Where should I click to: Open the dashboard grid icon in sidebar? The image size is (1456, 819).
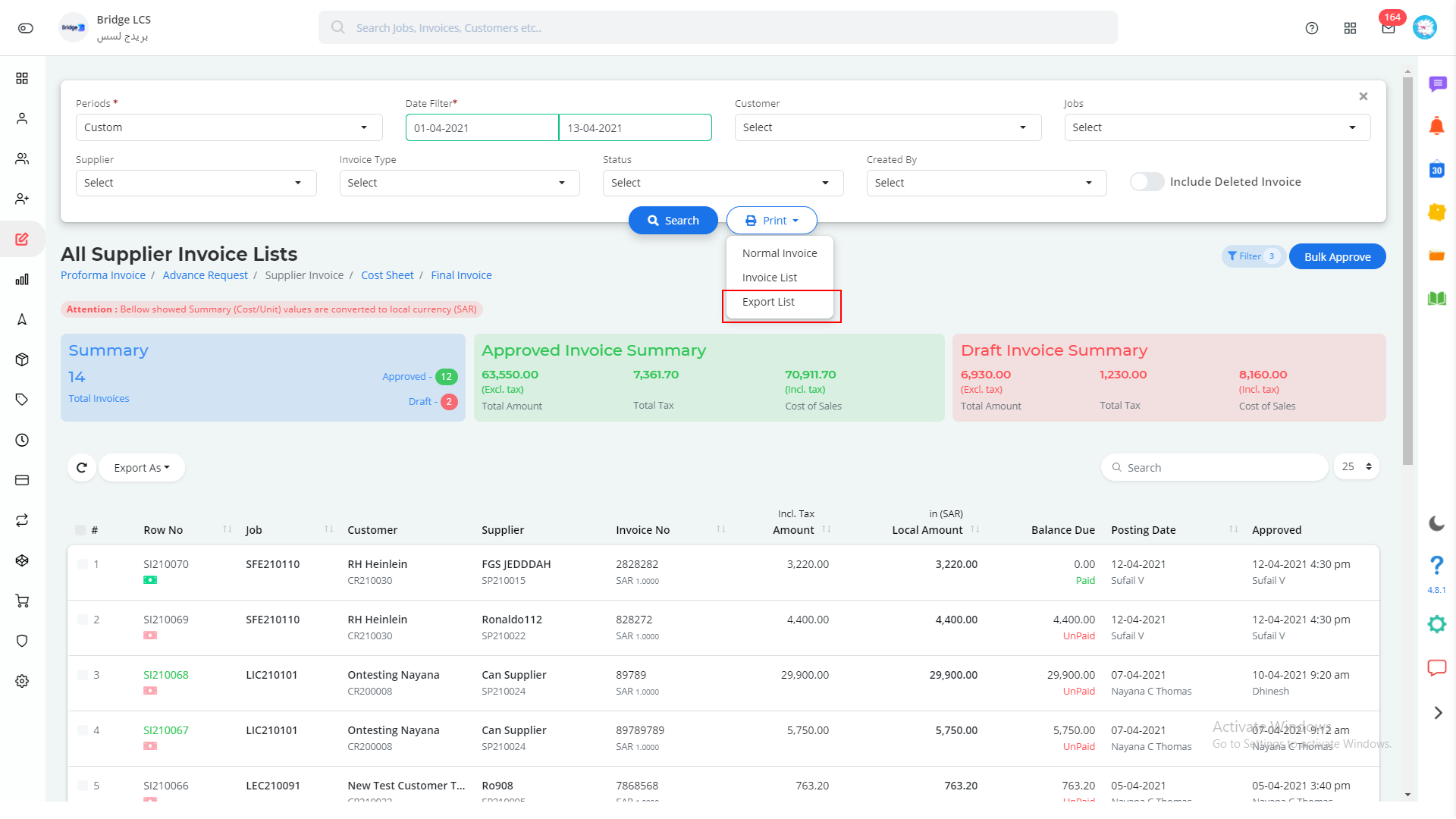coord(22,78)
